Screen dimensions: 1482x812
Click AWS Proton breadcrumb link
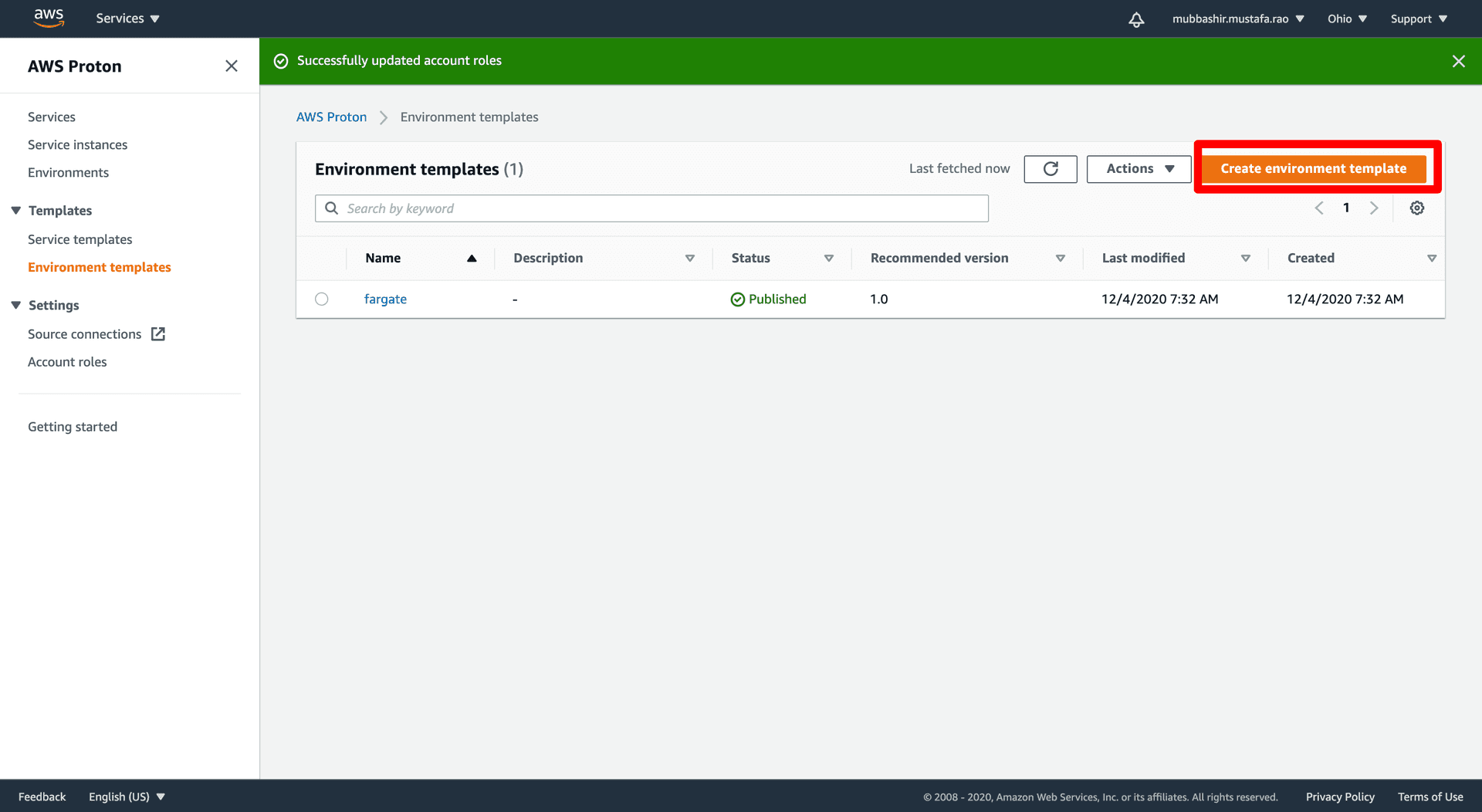pyautogui.click(x=332, y=117)
